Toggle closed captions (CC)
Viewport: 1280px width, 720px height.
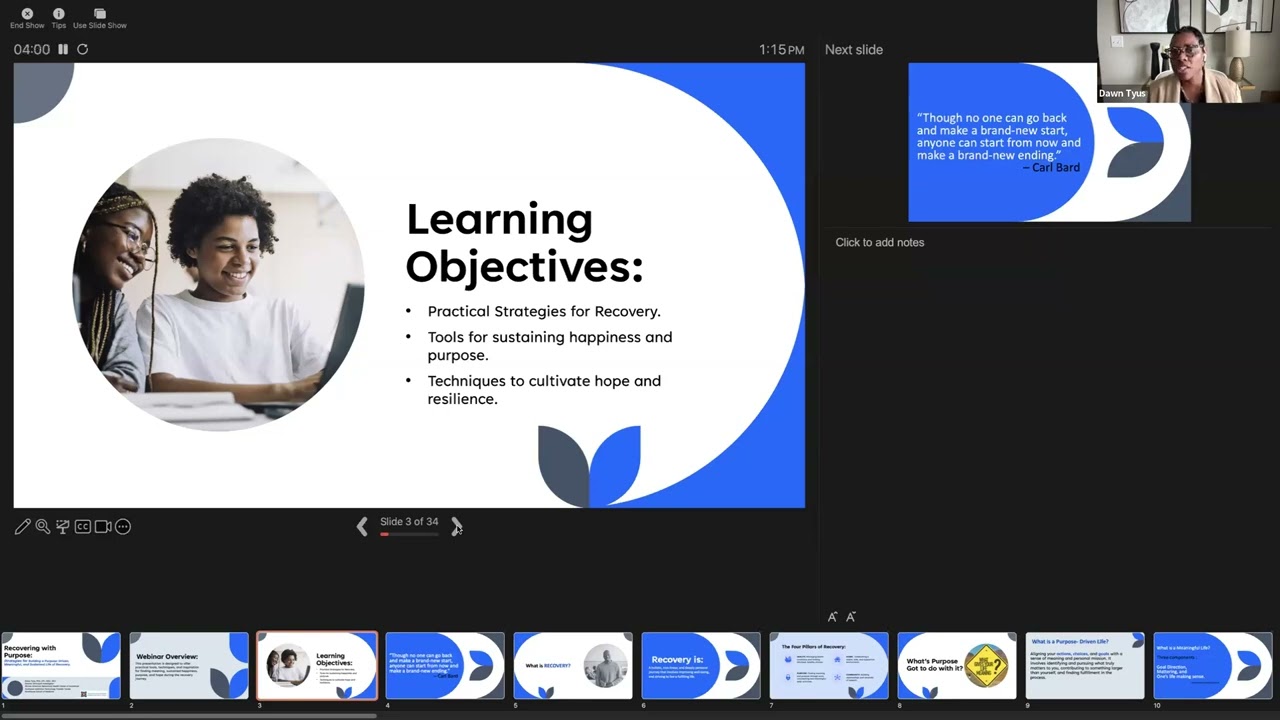[x=83, y=526]
